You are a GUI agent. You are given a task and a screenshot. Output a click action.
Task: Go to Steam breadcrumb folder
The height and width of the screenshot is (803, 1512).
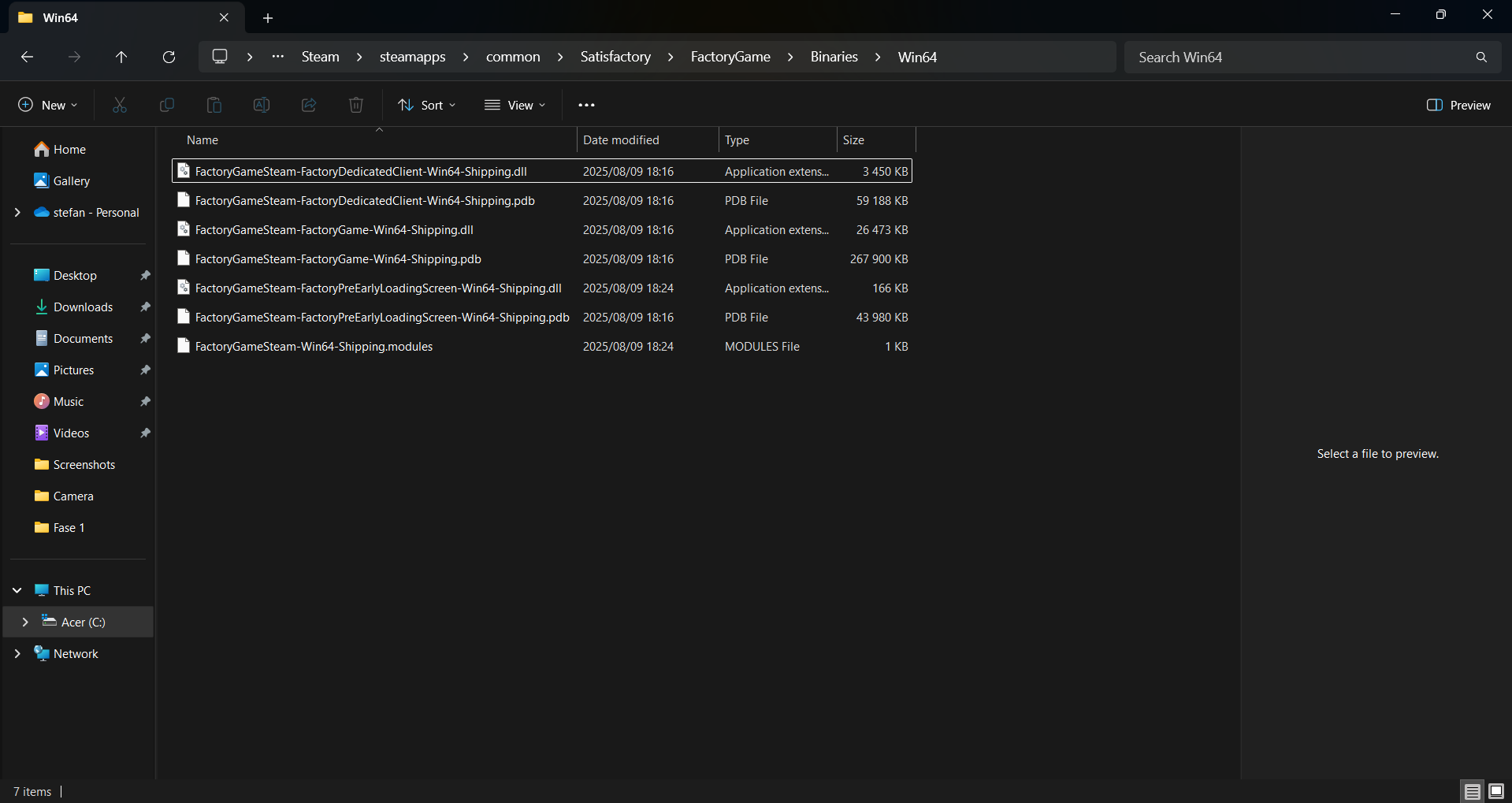pyautogui.click(x=321, y=57)
